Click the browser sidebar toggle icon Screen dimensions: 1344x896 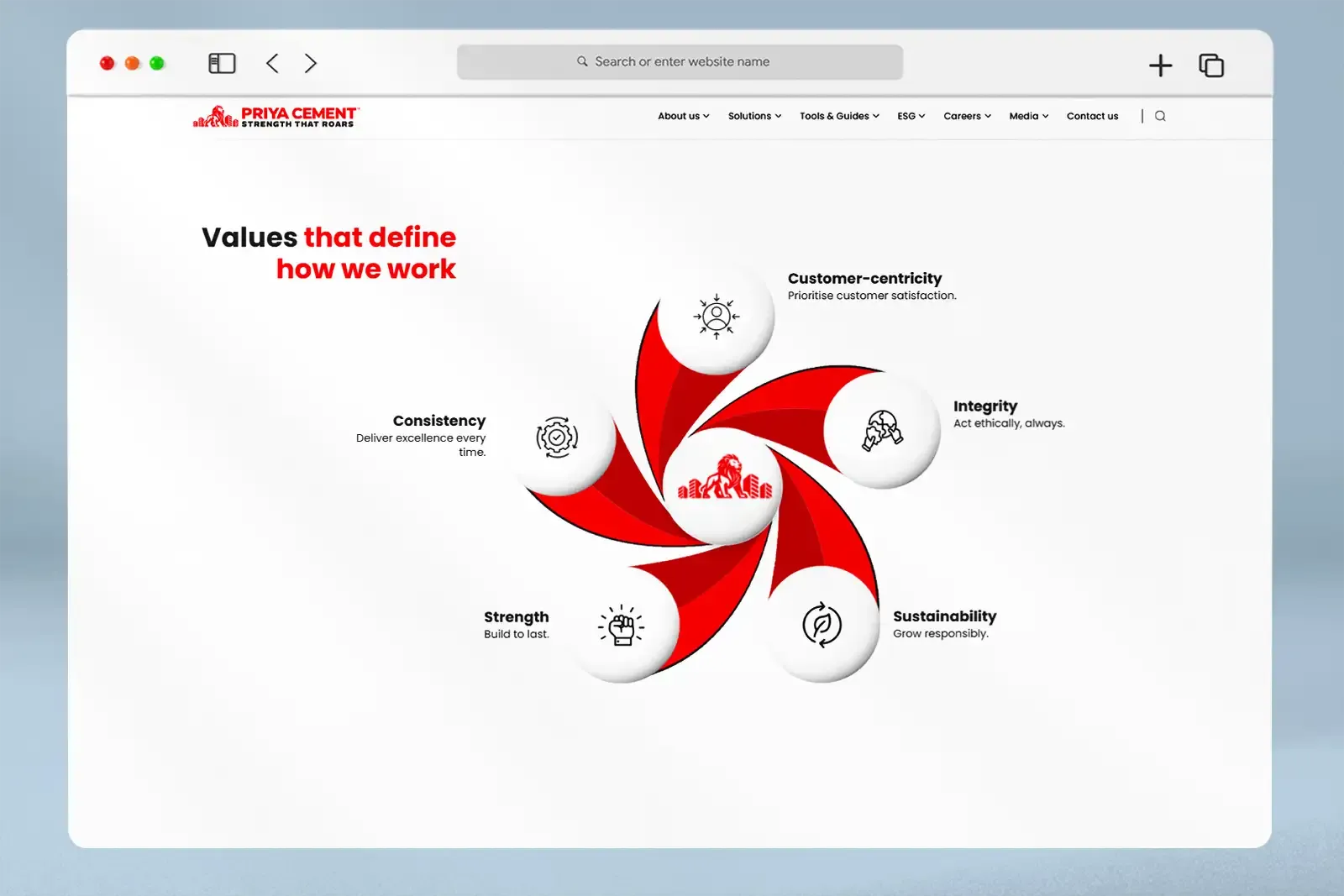222,63
